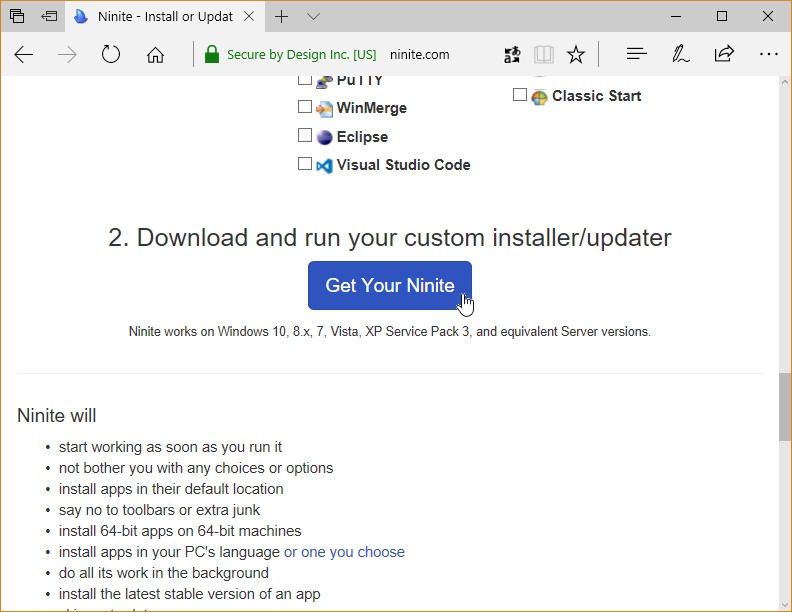Show the tabs you've set aside
This screenshot has height=612, width=792.
(x=17, y=16)
